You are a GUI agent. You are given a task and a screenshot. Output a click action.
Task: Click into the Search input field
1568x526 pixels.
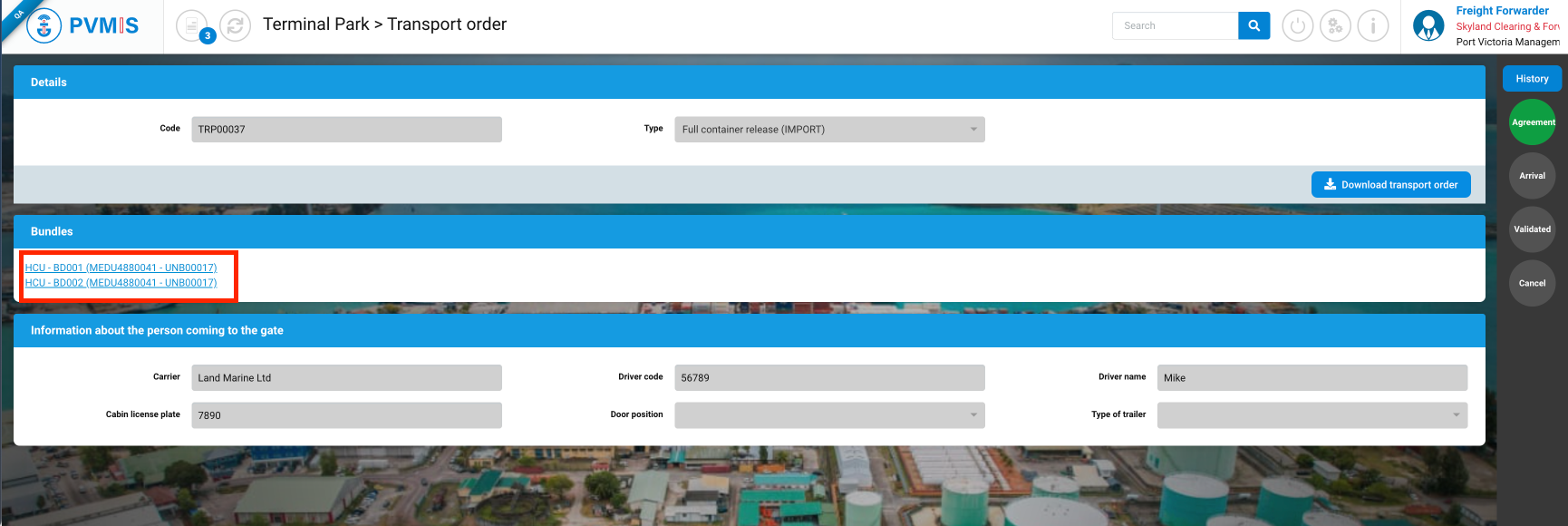point(1175,25)
